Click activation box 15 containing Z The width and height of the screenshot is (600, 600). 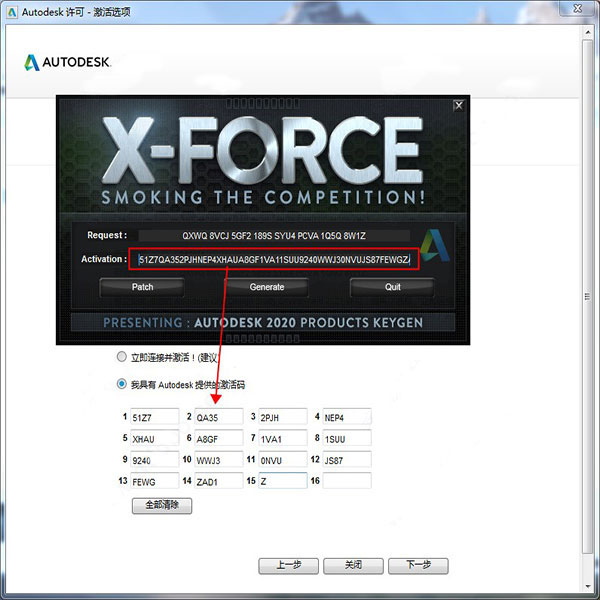282,481
